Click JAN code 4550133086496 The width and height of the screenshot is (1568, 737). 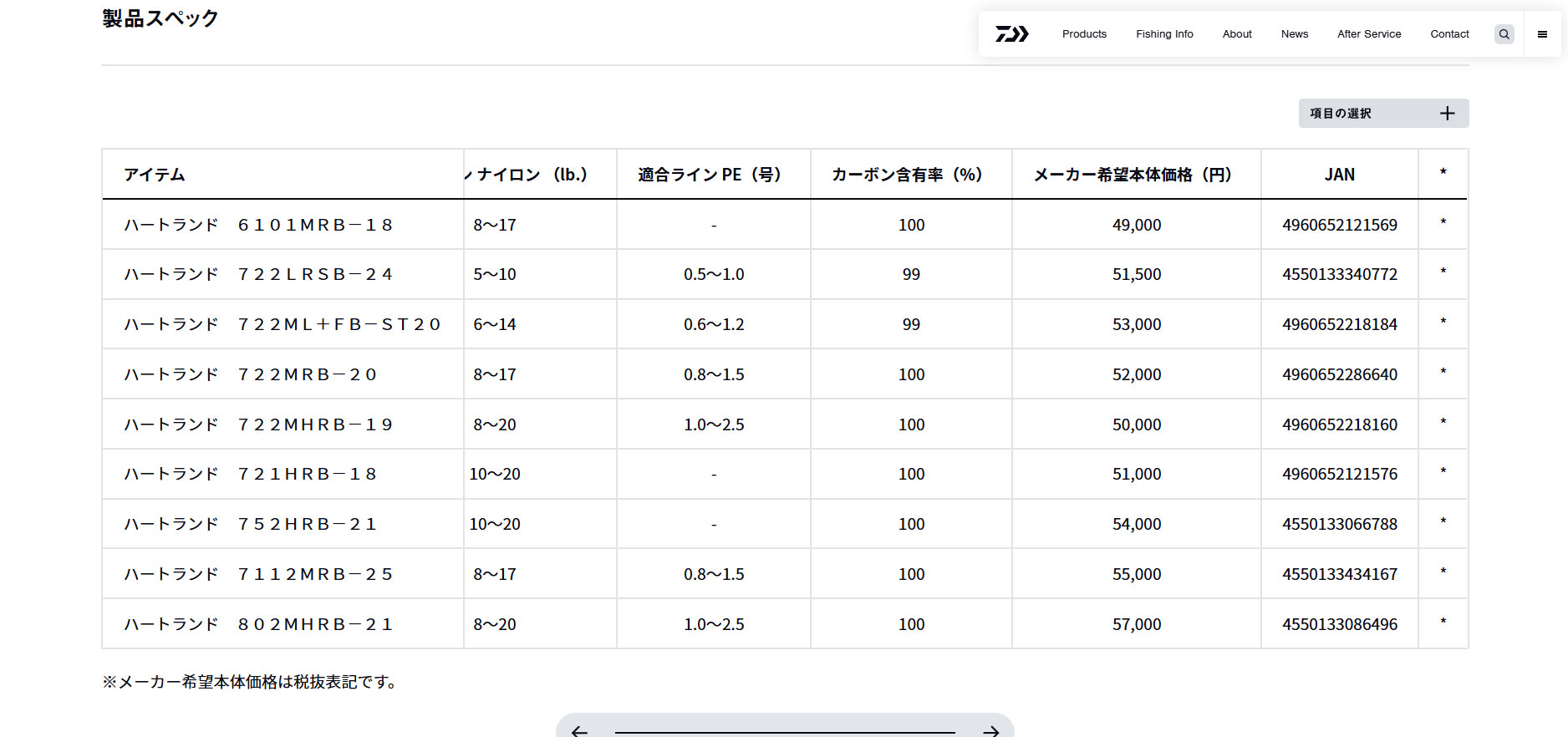click(x=1340, y=624)
